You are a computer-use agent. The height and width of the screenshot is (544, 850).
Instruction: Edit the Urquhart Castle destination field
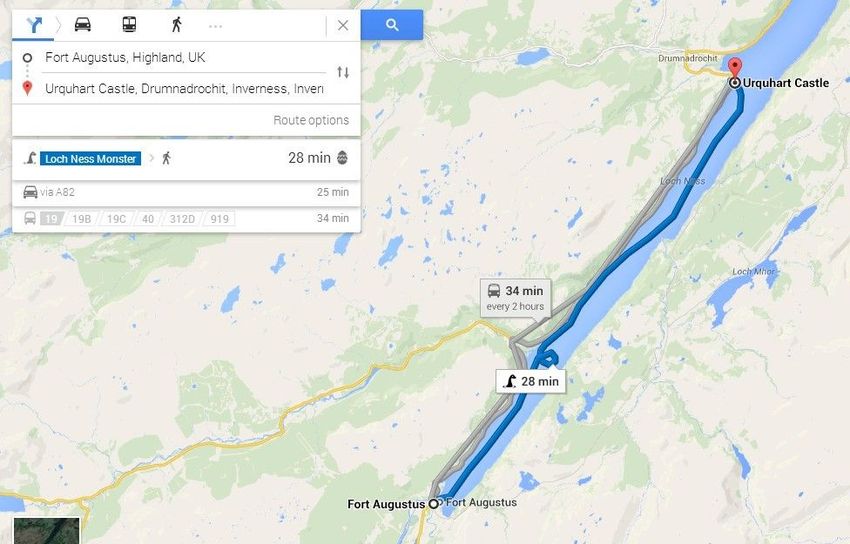[184, 88]
